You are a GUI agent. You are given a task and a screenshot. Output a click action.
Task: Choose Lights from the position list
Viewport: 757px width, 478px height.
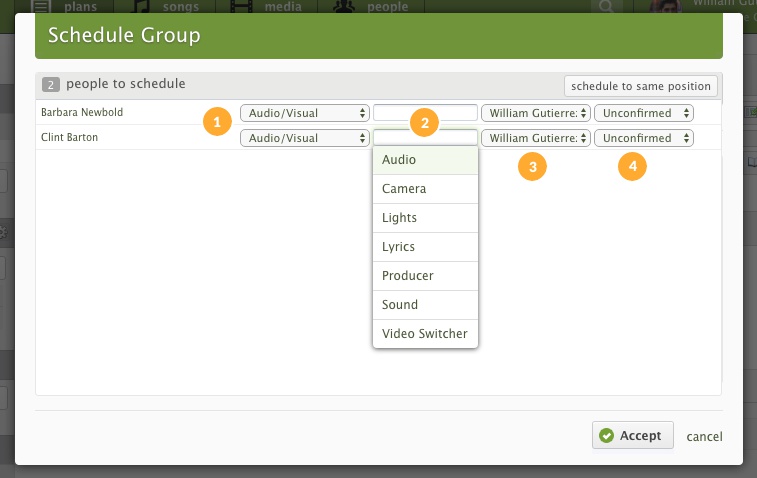pyautogui.click(x=425, y=218)
